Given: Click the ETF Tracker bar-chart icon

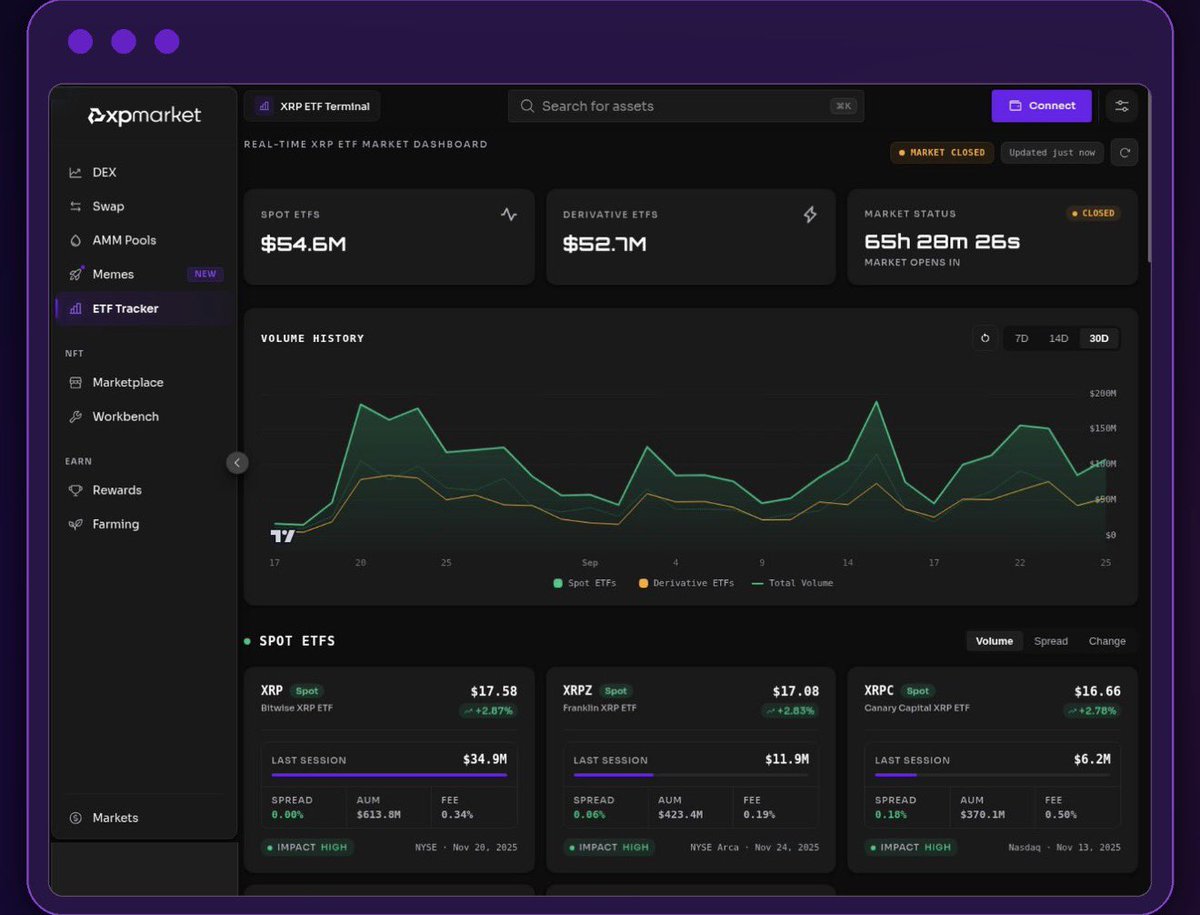Looking at the screenshot, I should (75, 309).
